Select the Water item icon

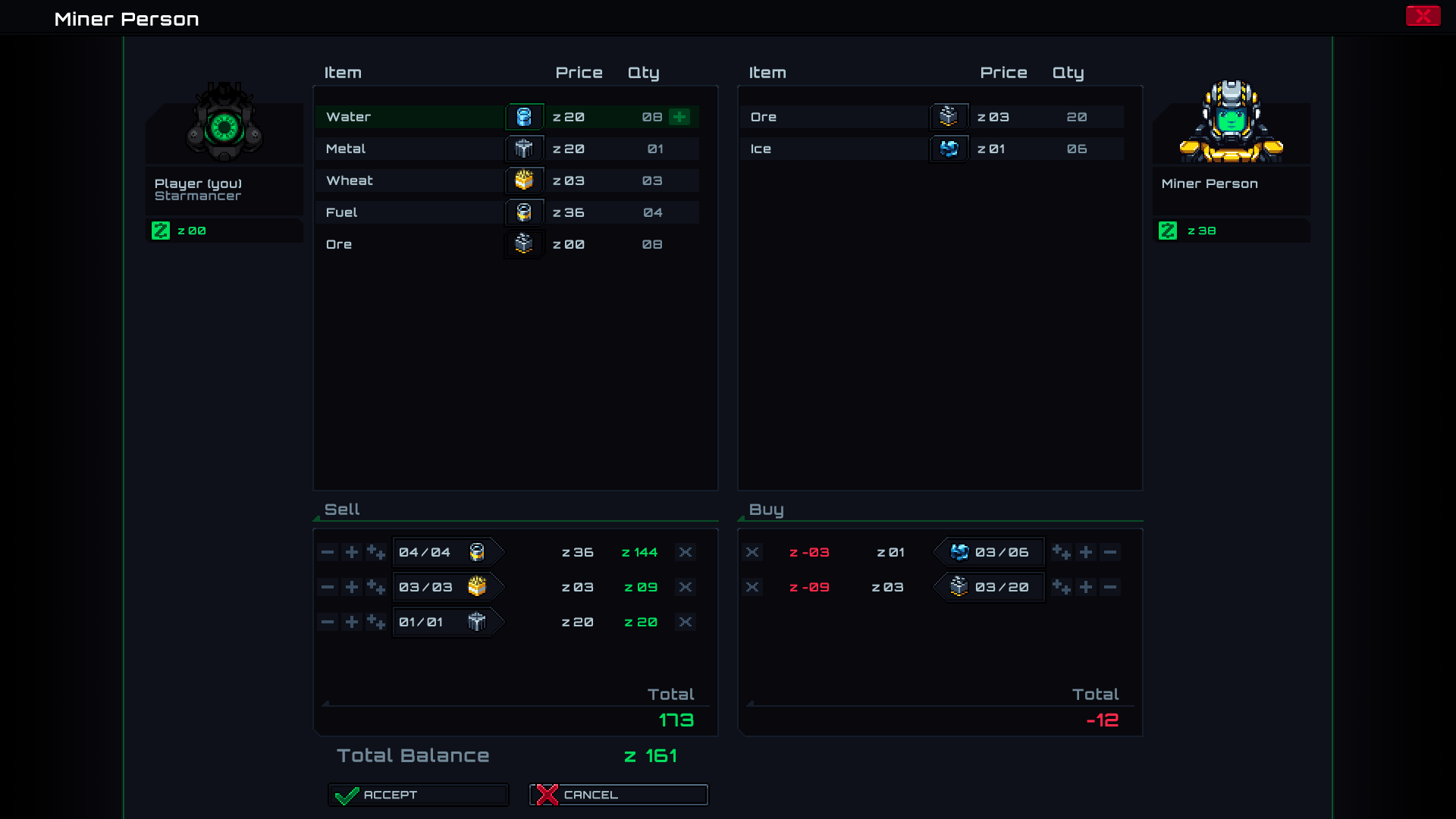pyautogui.click(x=524, y=117)
